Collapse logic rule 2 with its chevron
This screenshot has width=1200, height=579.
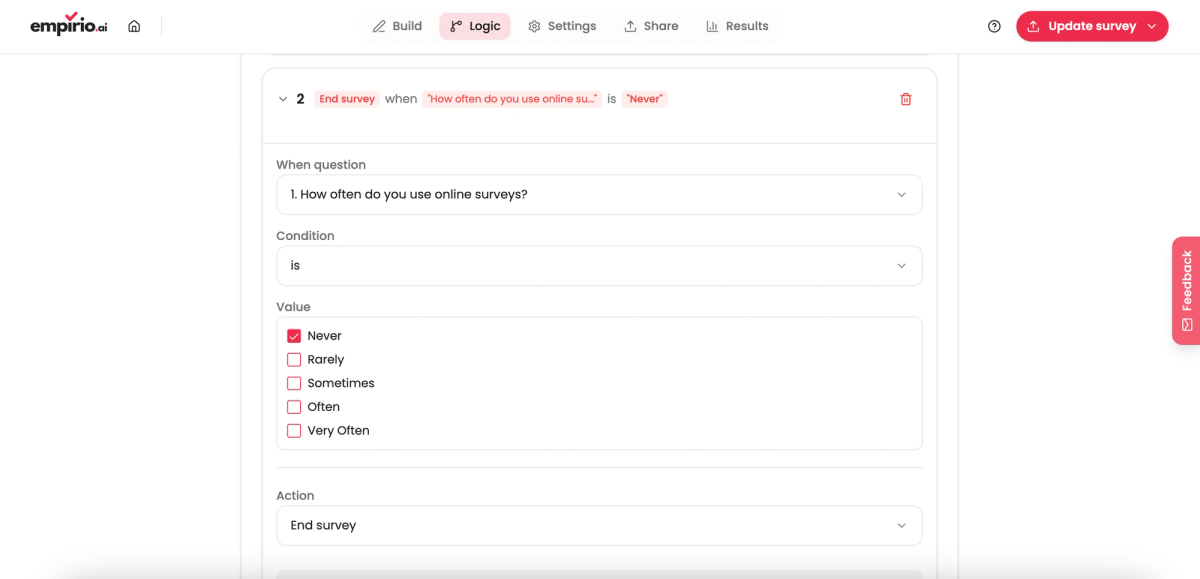pos(282,99)
